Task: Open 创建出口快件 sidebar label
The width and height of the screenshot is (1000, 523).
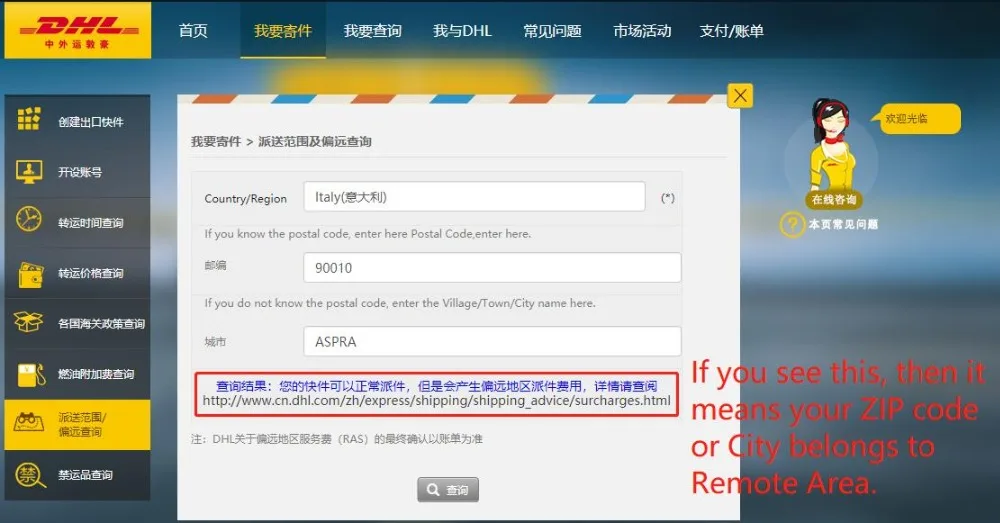Action: [x=91, y=122]
